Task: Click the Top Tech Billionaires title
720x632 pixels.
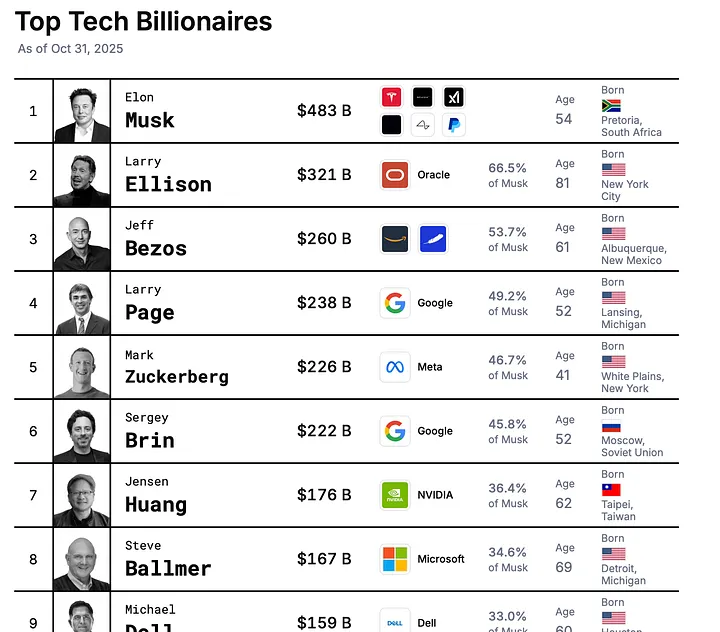Action: pos(144,22)
